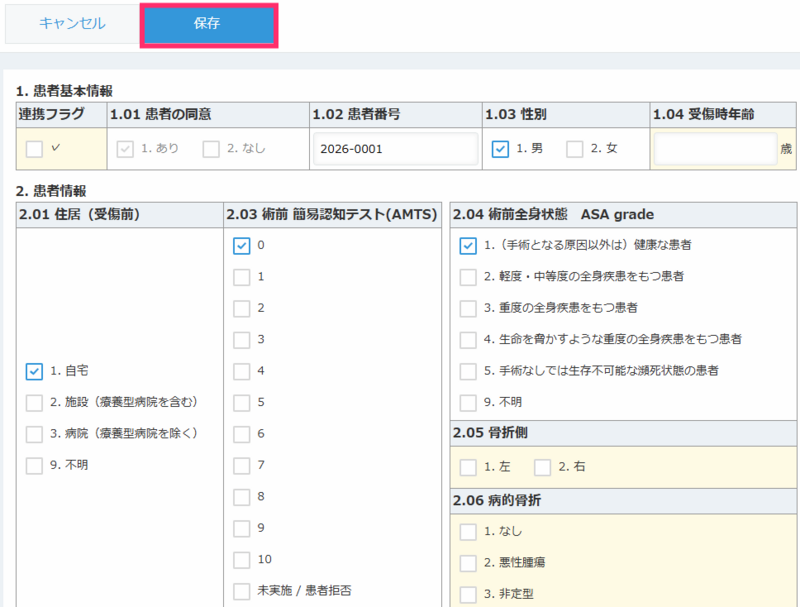Choose AMTS score 1 checkbox

click(241, 277)
